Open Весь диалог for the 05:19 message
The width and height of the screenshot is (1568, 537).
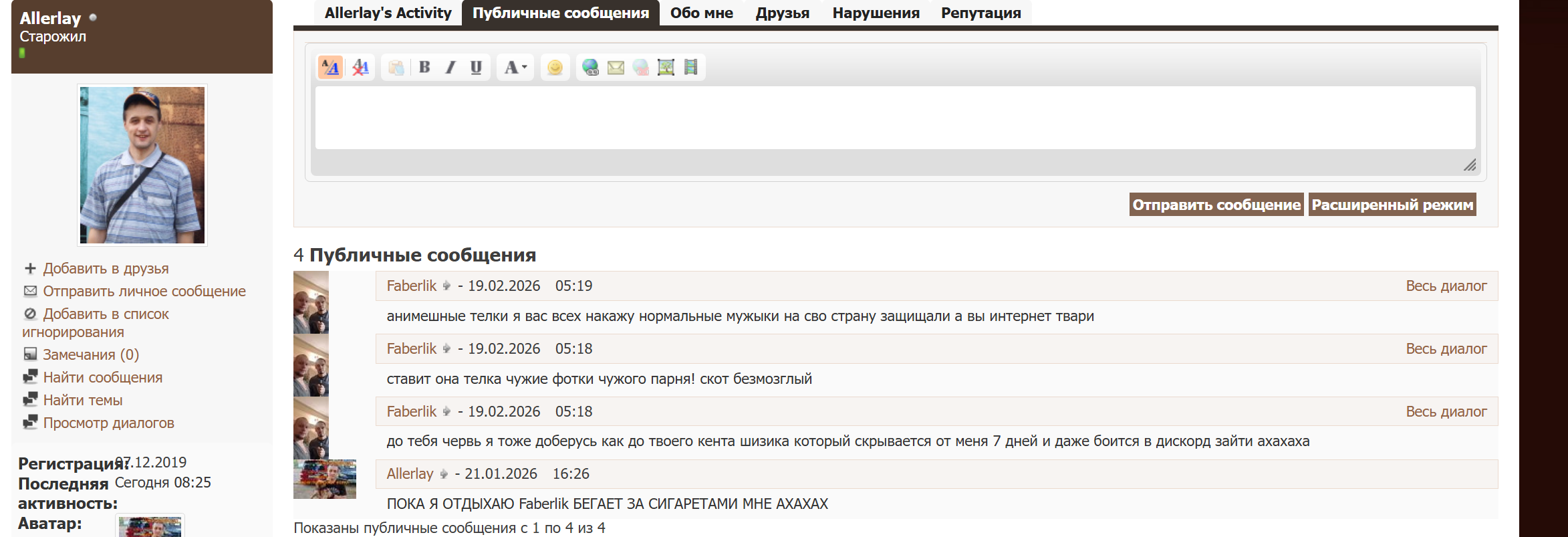(1446, 286)
